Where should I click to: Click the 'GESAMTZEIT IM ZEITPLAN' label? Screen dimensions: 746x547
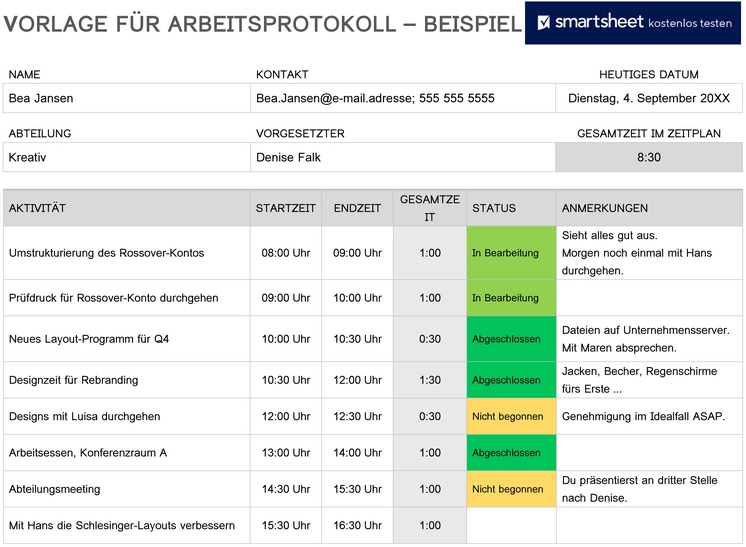649,134
